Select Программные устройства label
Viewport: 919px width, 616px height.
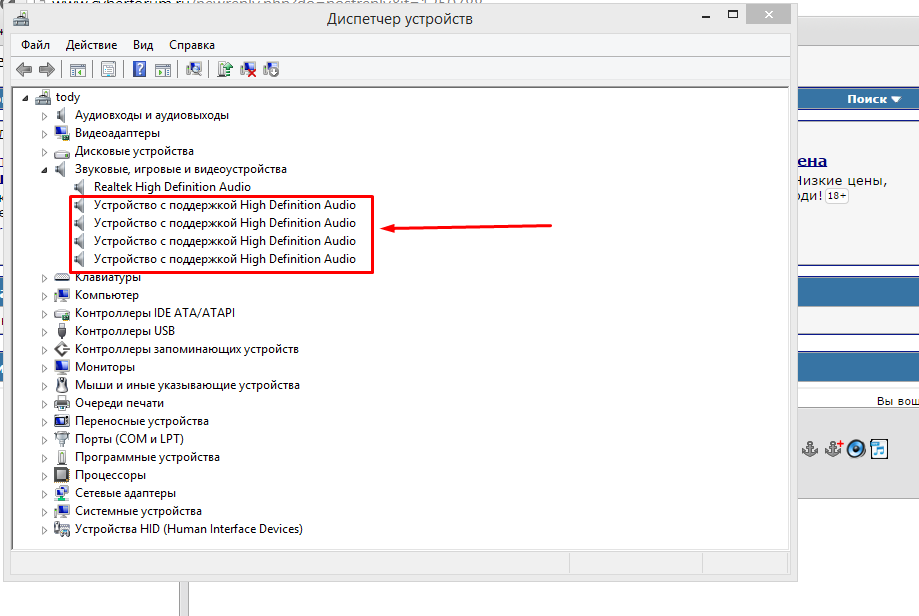coord(147,457)
